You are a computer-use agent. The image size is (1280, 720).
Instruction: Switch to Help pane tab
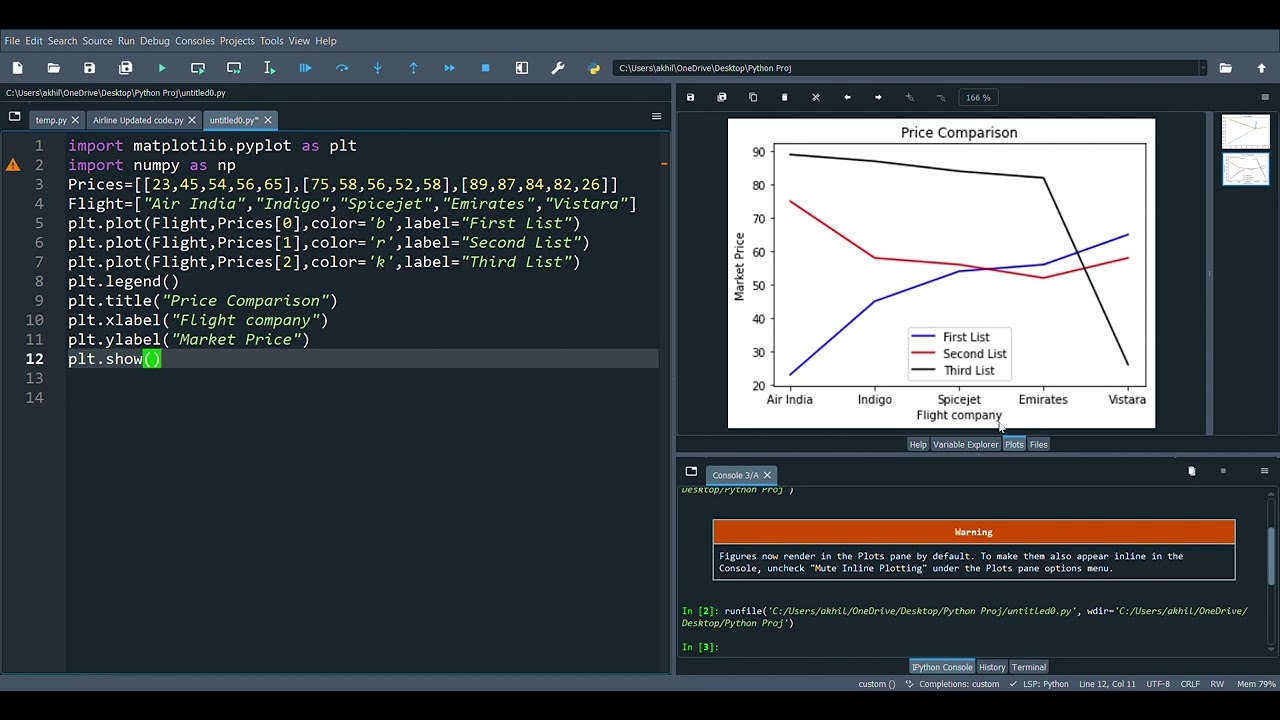918,445
